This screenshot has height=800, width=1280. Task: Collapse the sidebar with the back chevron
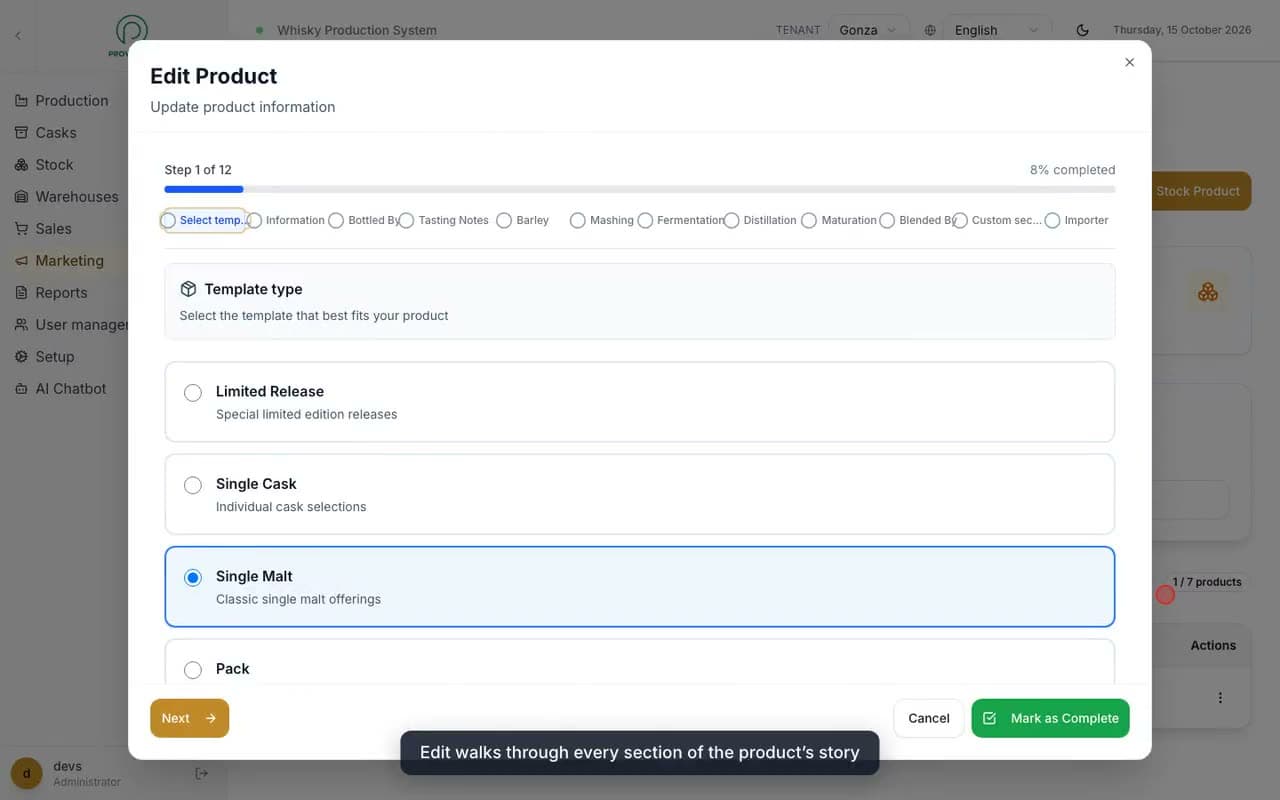click(17, 36)
